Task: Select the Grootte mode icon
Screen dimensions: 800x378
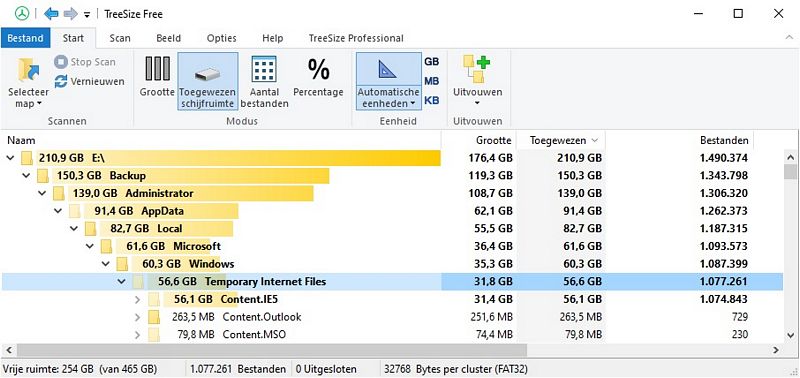Action: [x=157, y=69]
